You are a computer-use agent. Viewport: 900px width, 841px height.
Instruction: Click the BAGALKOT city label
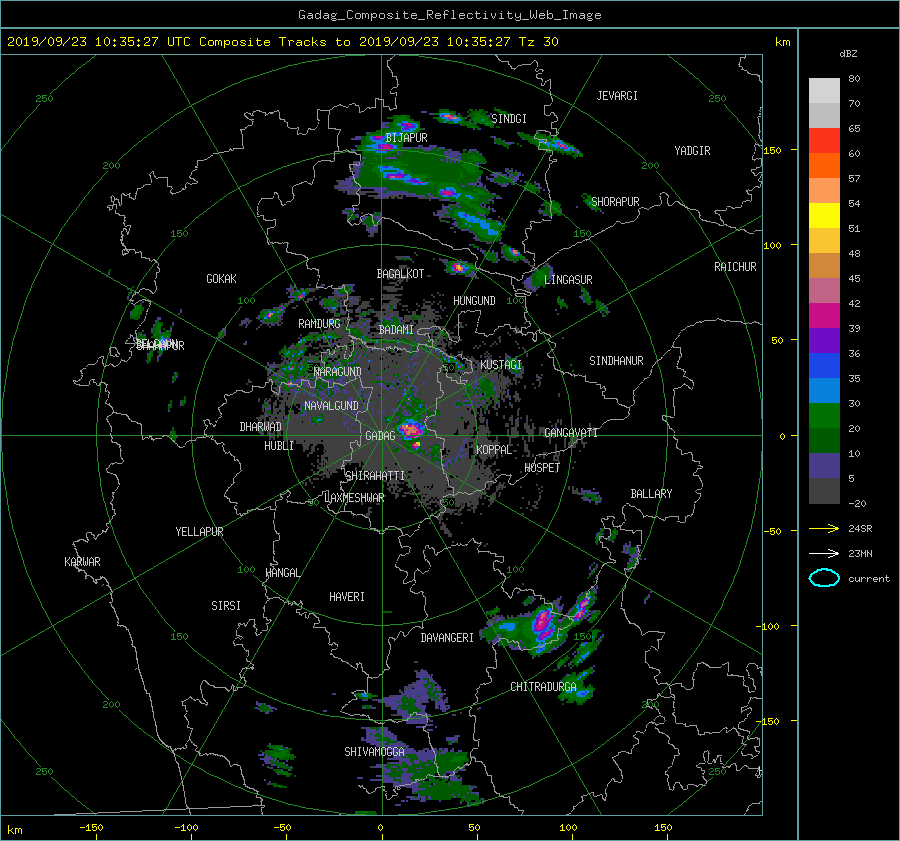point(400,274)
